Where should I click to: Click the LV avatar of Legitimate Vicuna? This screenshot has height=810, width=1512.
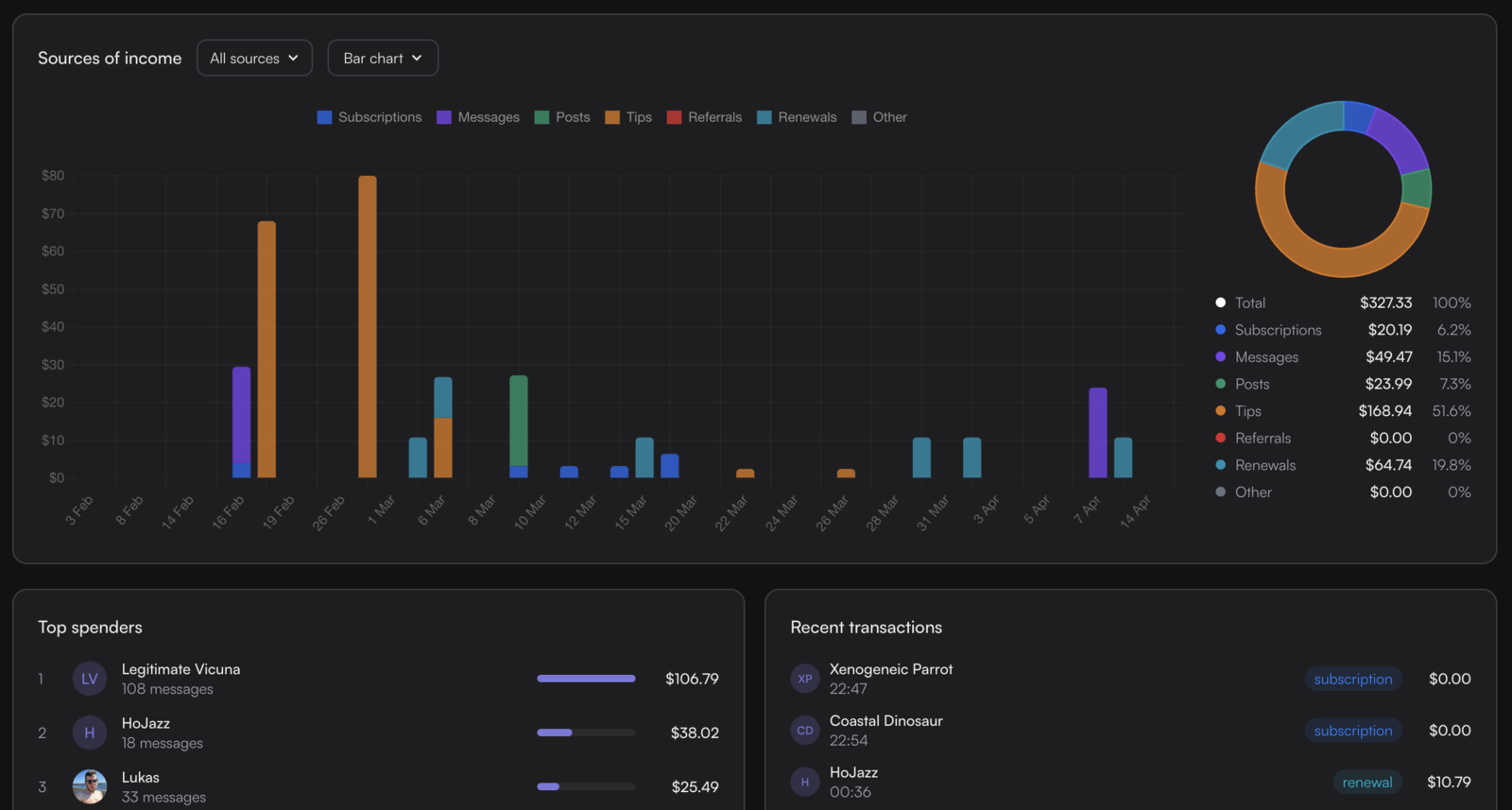click(x=90, y=679)
